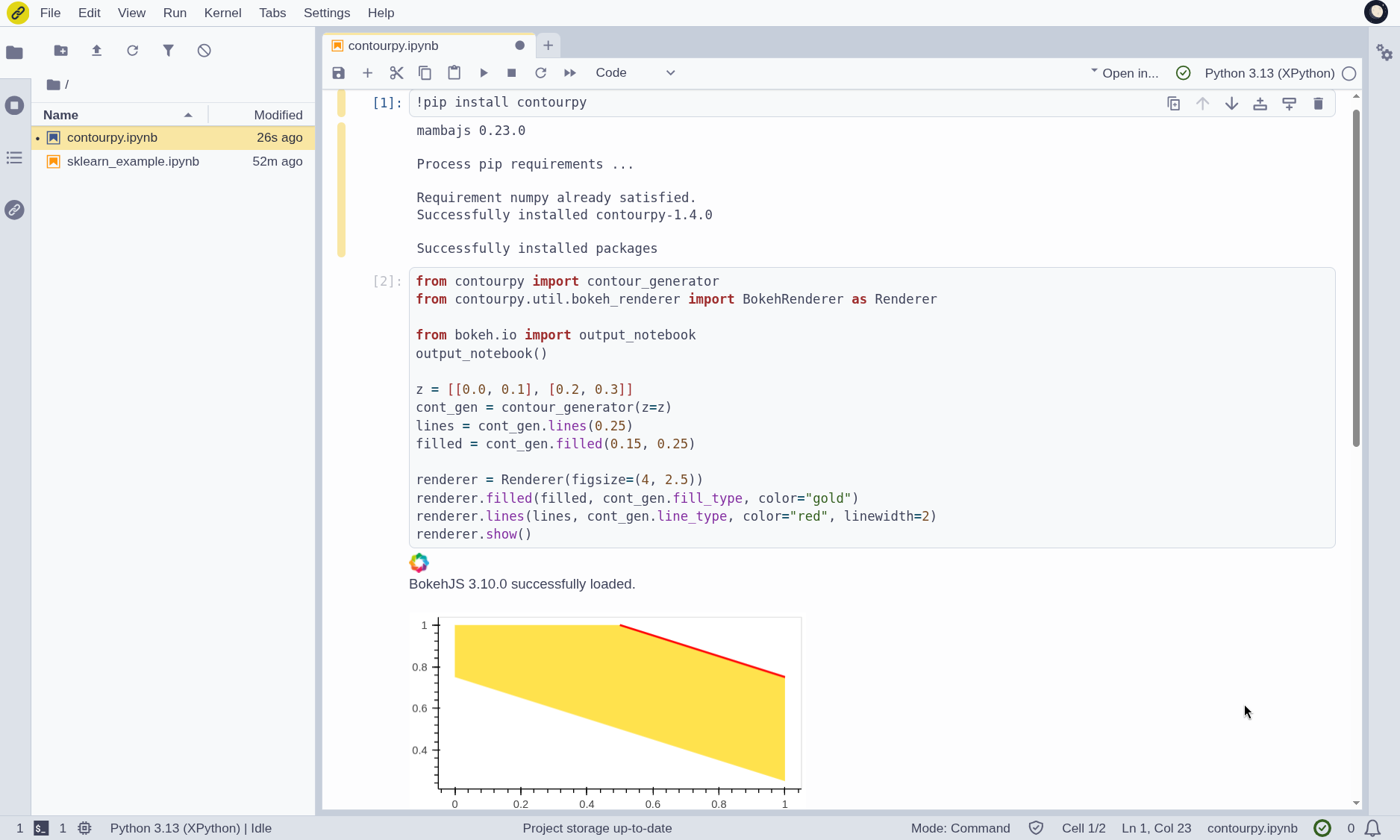
Task: Run the selected cell with play icon
Action: (484, 73)
